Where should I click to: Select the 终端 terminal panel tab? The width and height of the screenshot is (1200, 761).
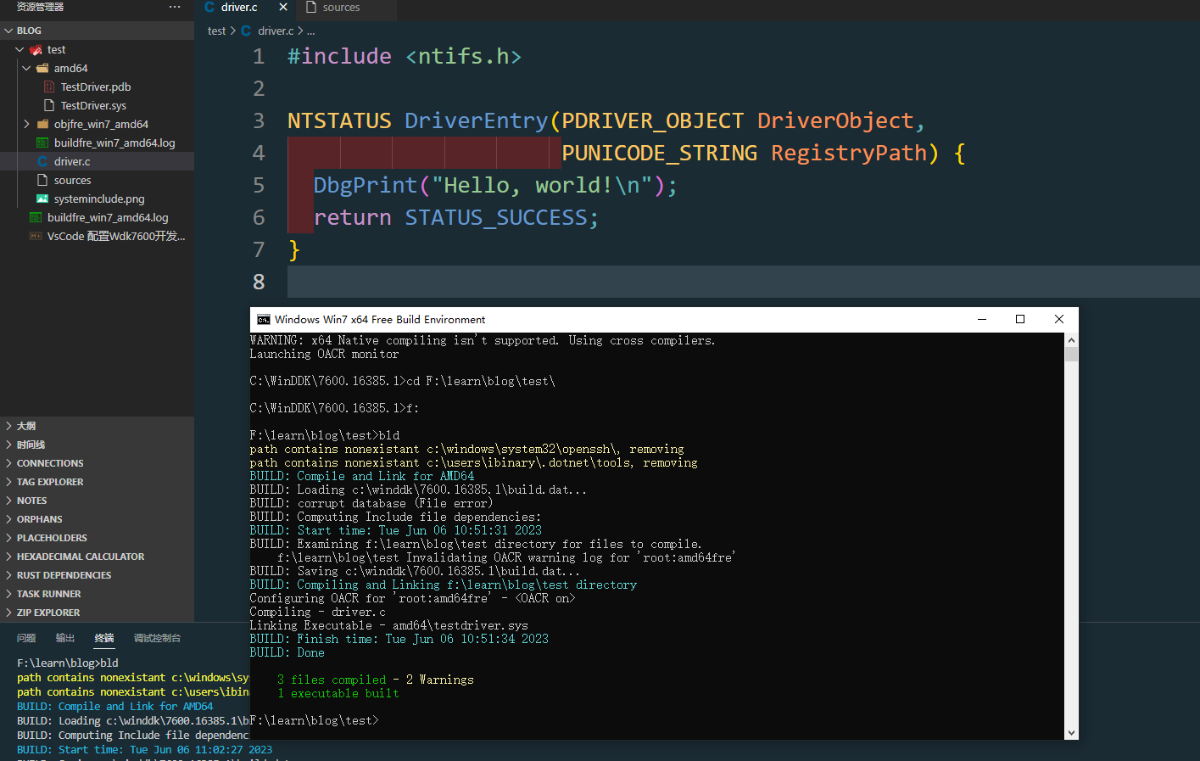104,638
